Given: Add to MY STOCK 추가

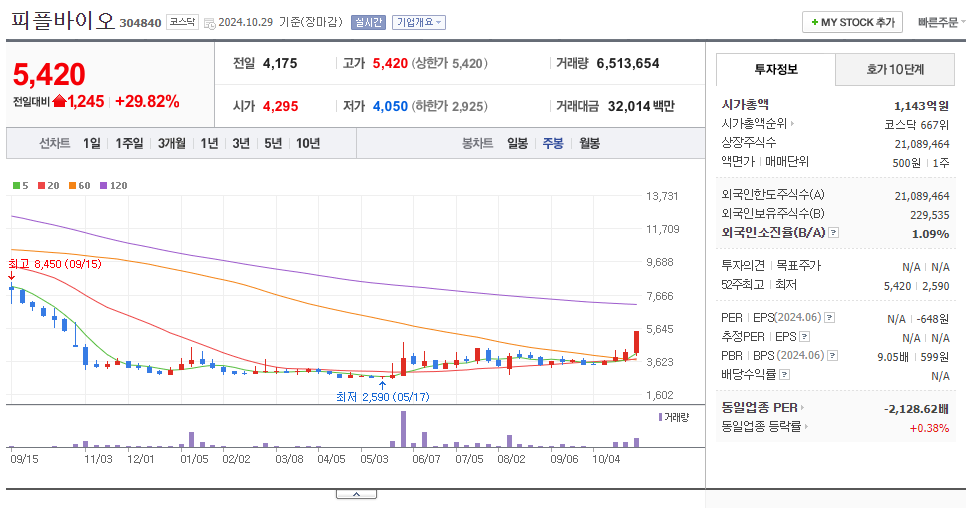Looking at the screenshot, I should click(852, 22).
